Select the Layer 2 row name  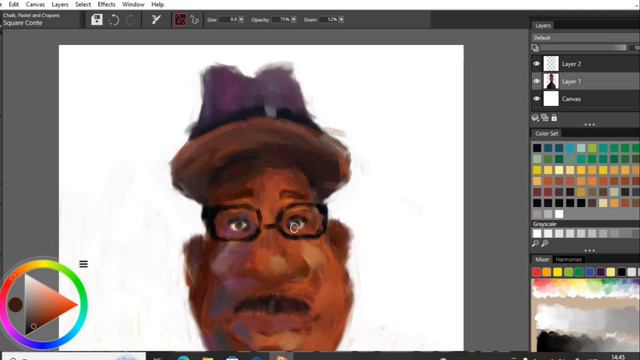[571, 64]
